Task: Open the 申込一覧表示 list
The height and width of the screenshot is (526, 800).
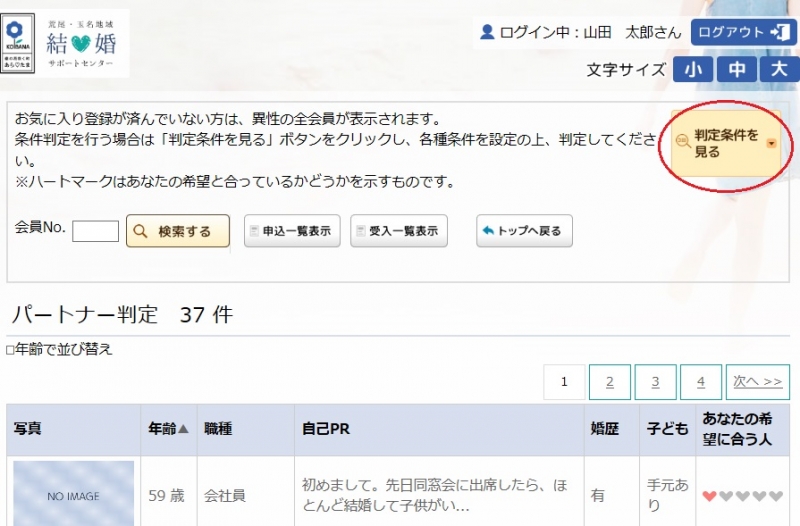Action: [292, 231]
